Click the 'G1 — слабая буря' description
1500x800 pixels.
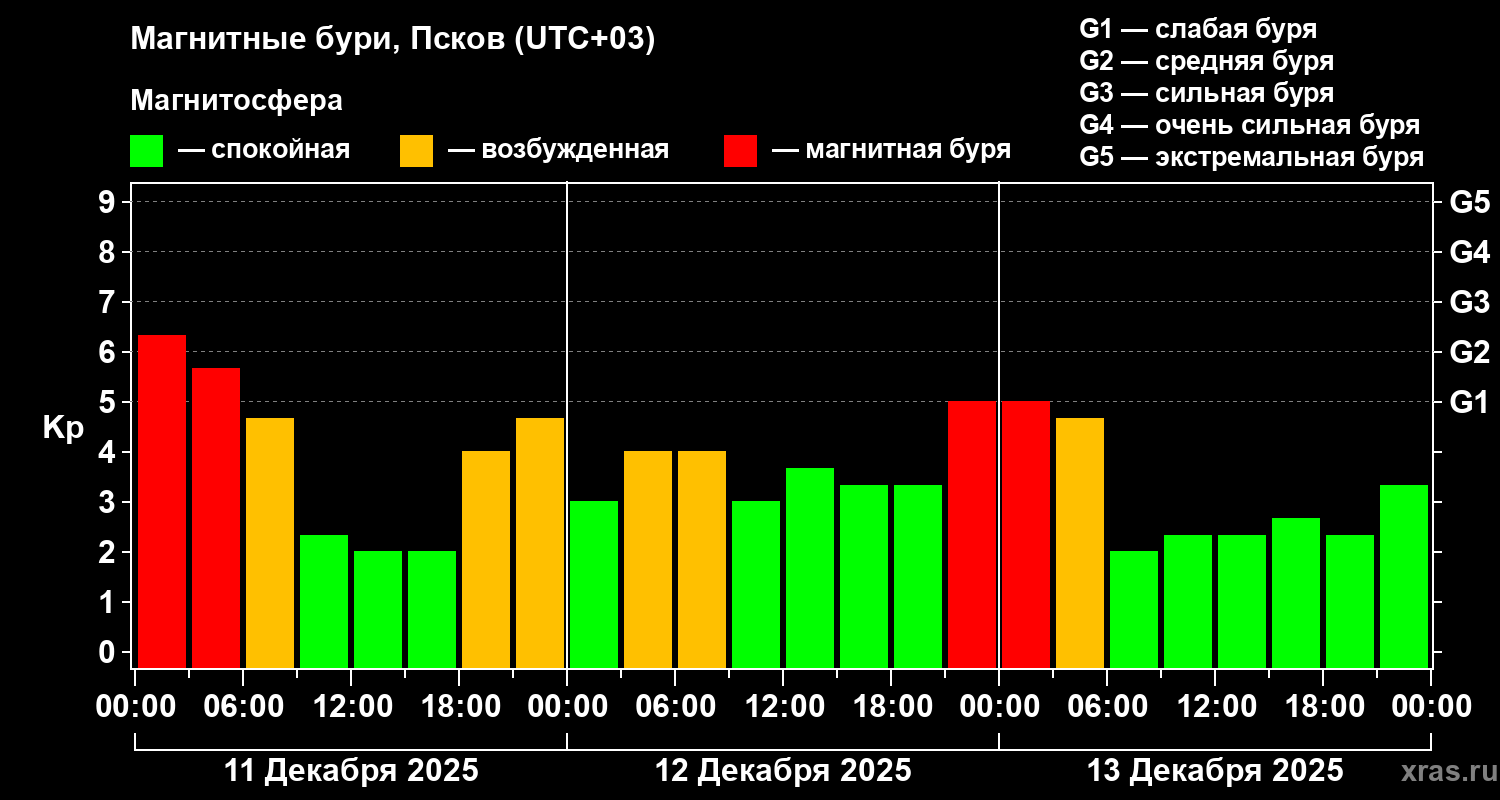(x=1198, y=29)
